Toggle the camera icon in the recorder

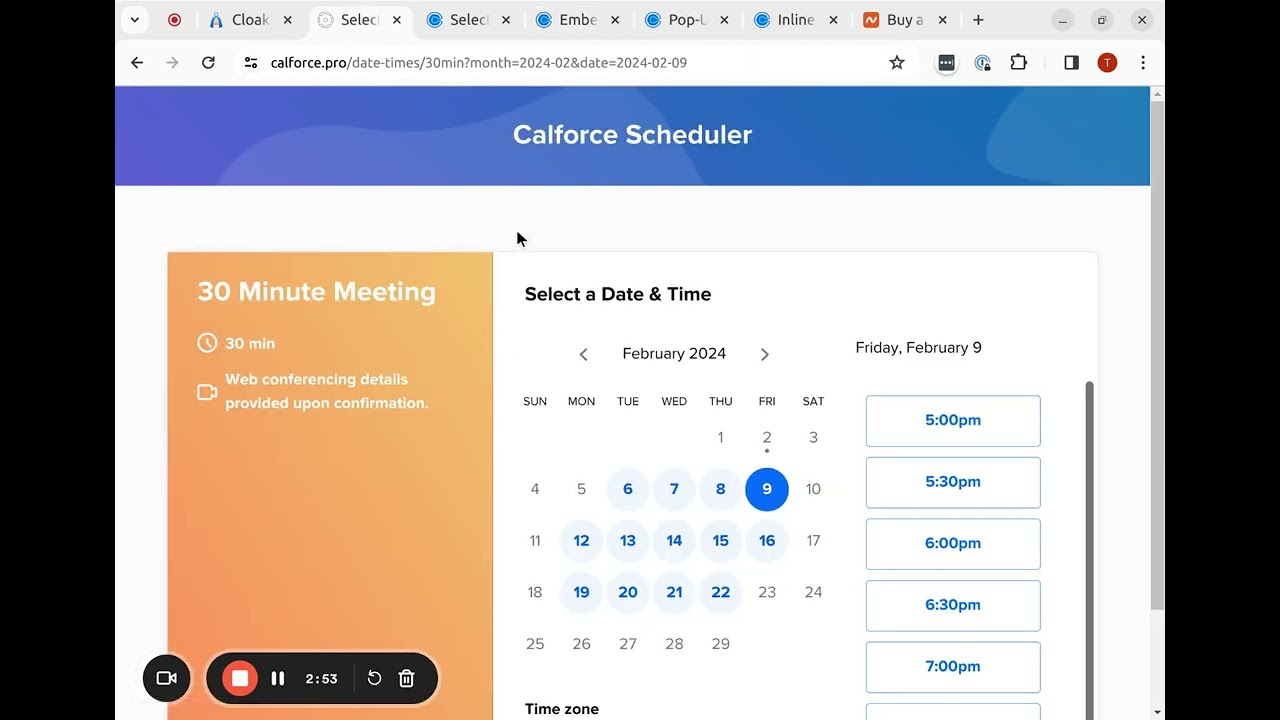point(167,678)
